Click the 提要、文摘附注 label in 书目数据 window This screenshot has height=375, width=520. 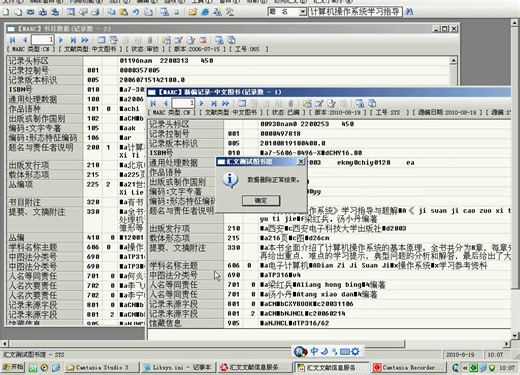[x=37, y=212]
